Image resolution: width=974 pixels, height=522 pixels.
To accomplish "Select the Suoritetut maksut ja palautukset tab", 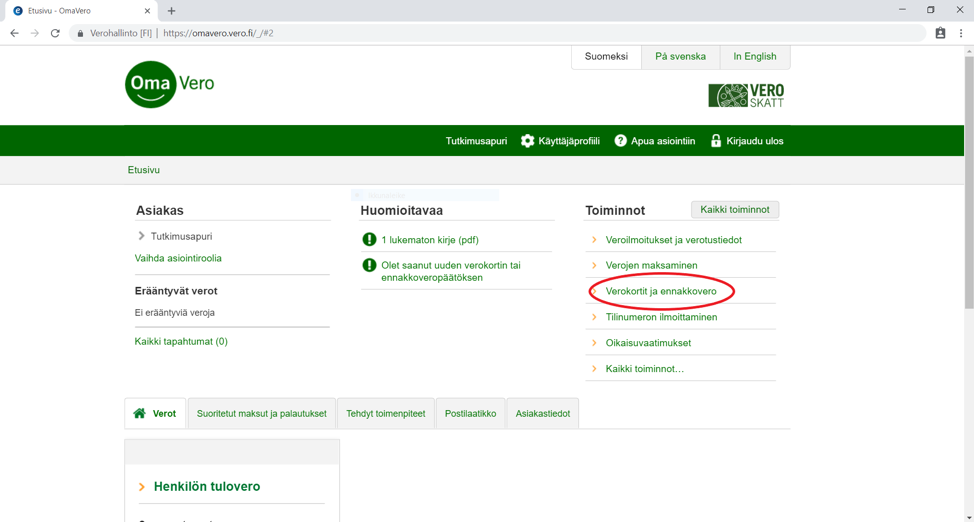I will click(261, 414).
